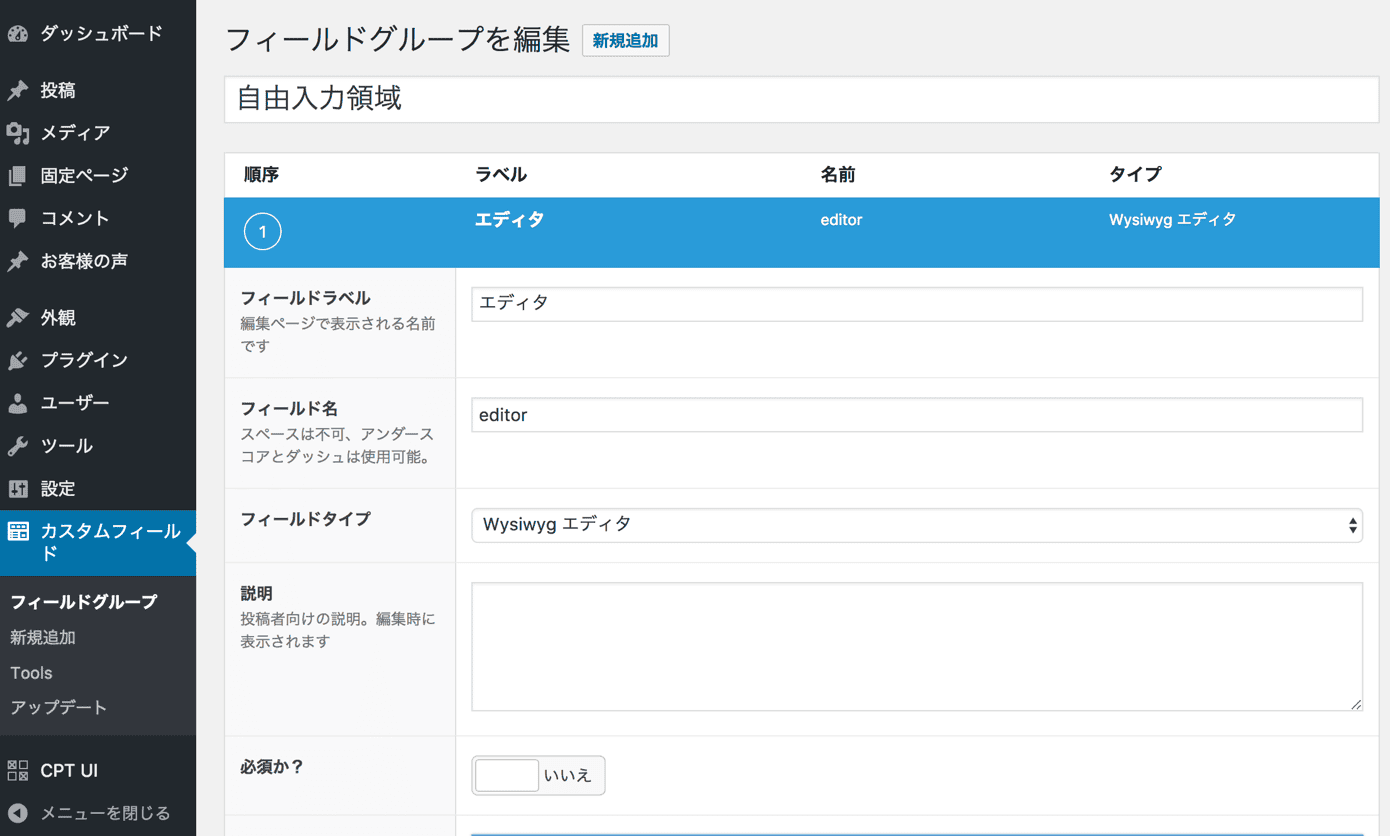
Task: Click the 順序 column header
Action: click(x=261, y=175)
